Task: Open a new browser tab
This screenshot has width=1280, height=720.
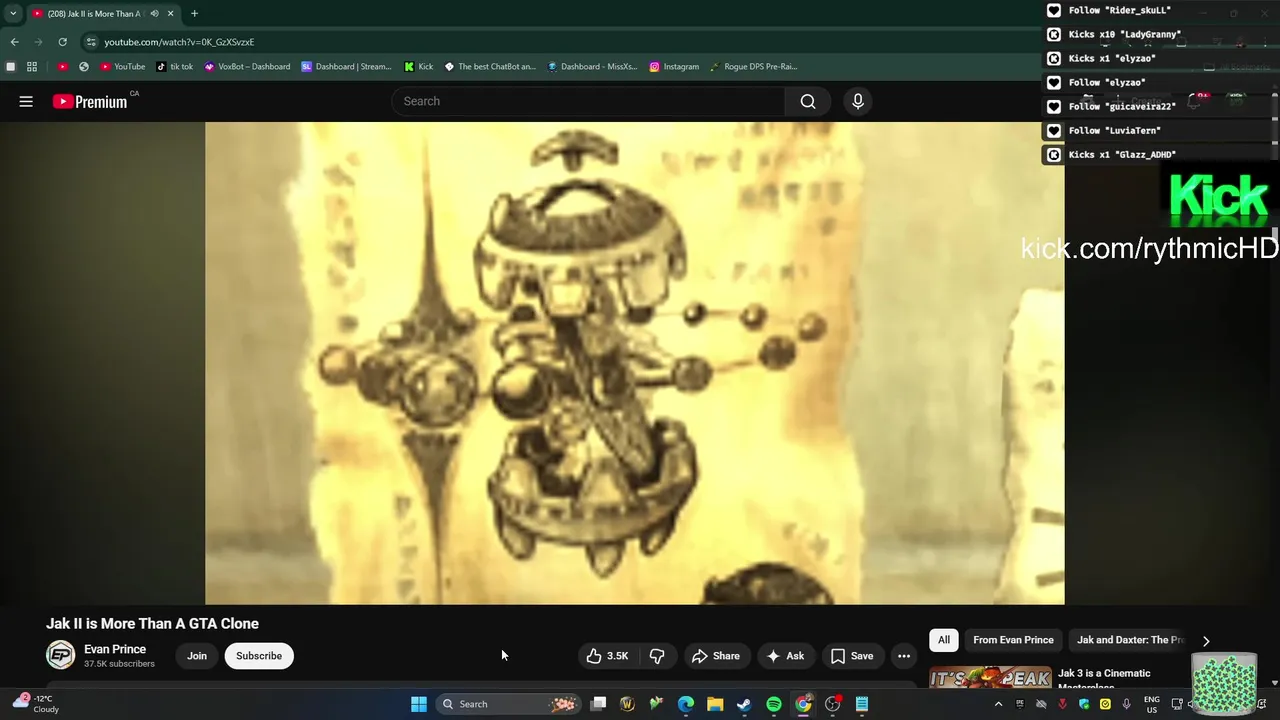Action: point(194,14)
